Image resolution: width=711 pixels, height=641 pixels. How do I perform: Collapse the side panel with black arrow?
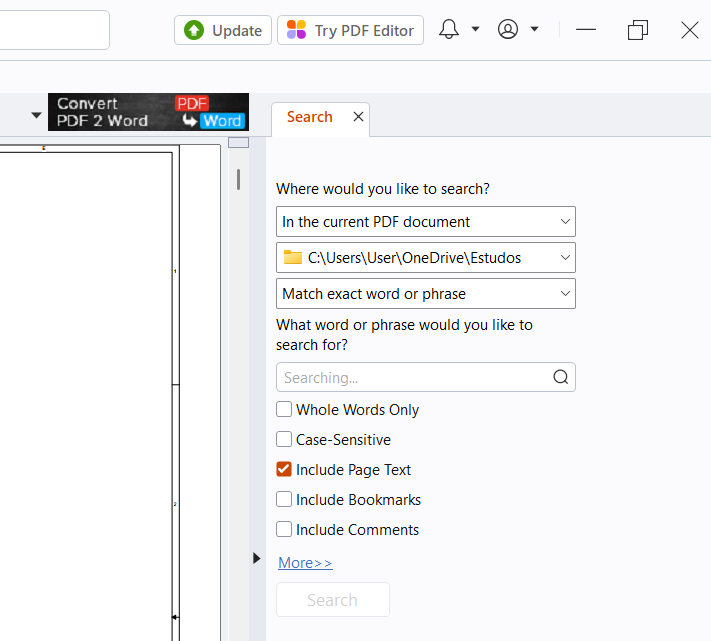click(x=256, y=558)
